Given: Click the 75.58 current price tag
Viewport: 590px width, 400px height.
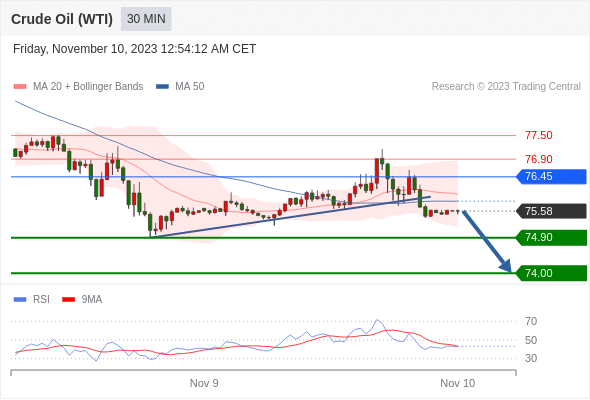Looking at the screenshot, I should (x=551, y=211).
